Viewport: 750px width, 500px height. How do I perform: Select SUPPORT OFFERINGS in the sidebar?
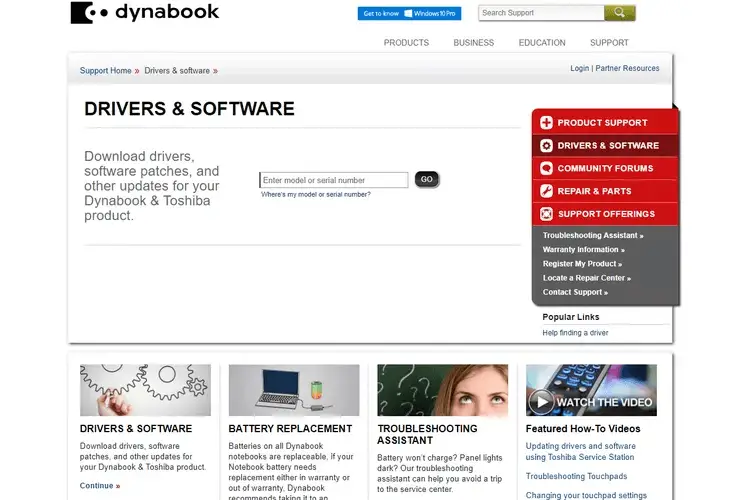[x=605, y=214]
